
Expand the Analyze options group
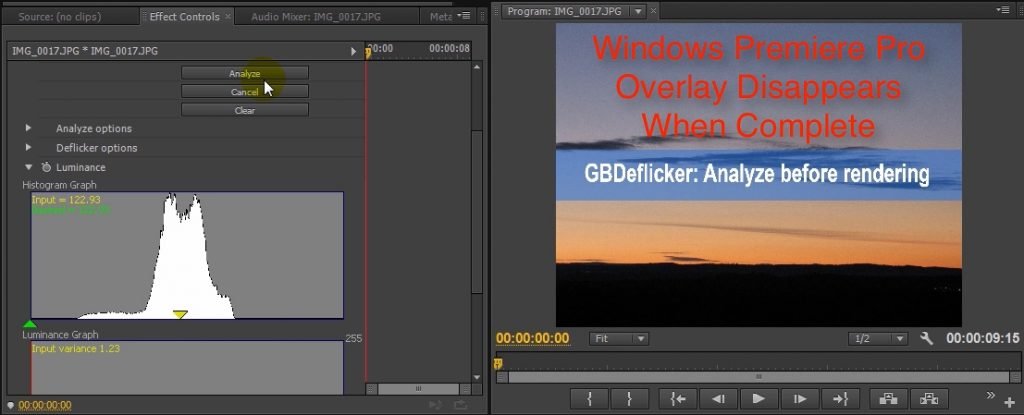28,128
